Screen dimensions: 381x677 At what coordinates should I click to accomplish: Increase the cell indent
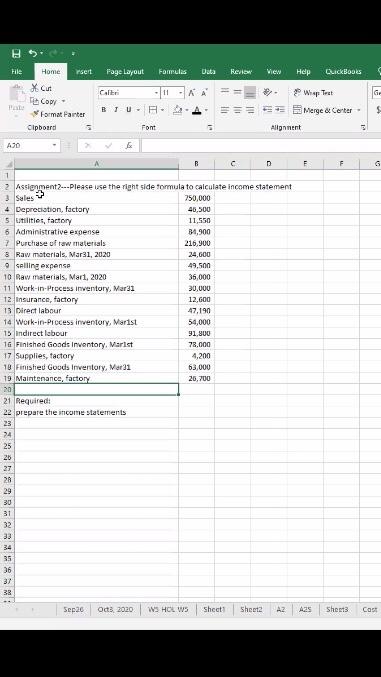280,110
